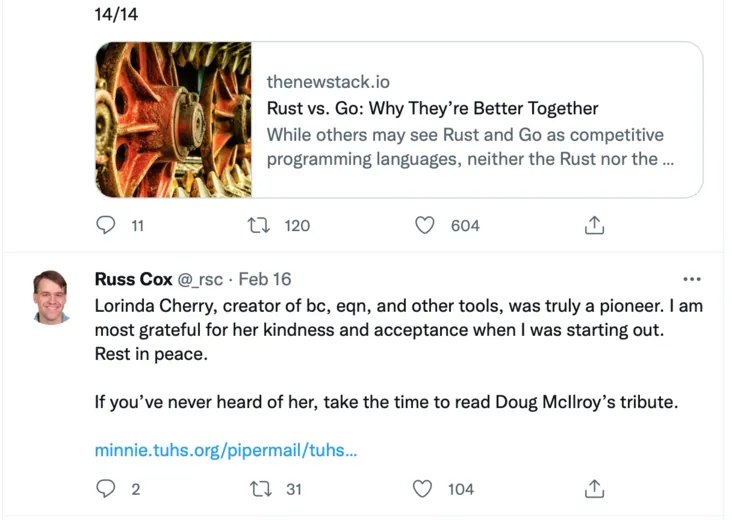Screen dimensions: 732x520
Task: Open the more options menu on Russ Cox's tweet
Action: pos(691,279)
